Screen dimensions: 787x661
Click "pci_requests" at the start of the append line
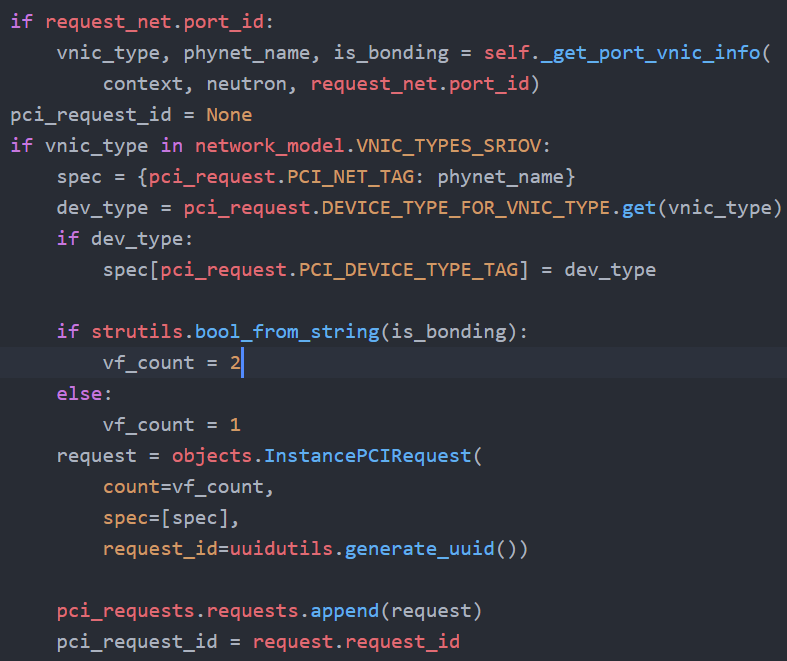pyautogui.click(x=125, y=611)
